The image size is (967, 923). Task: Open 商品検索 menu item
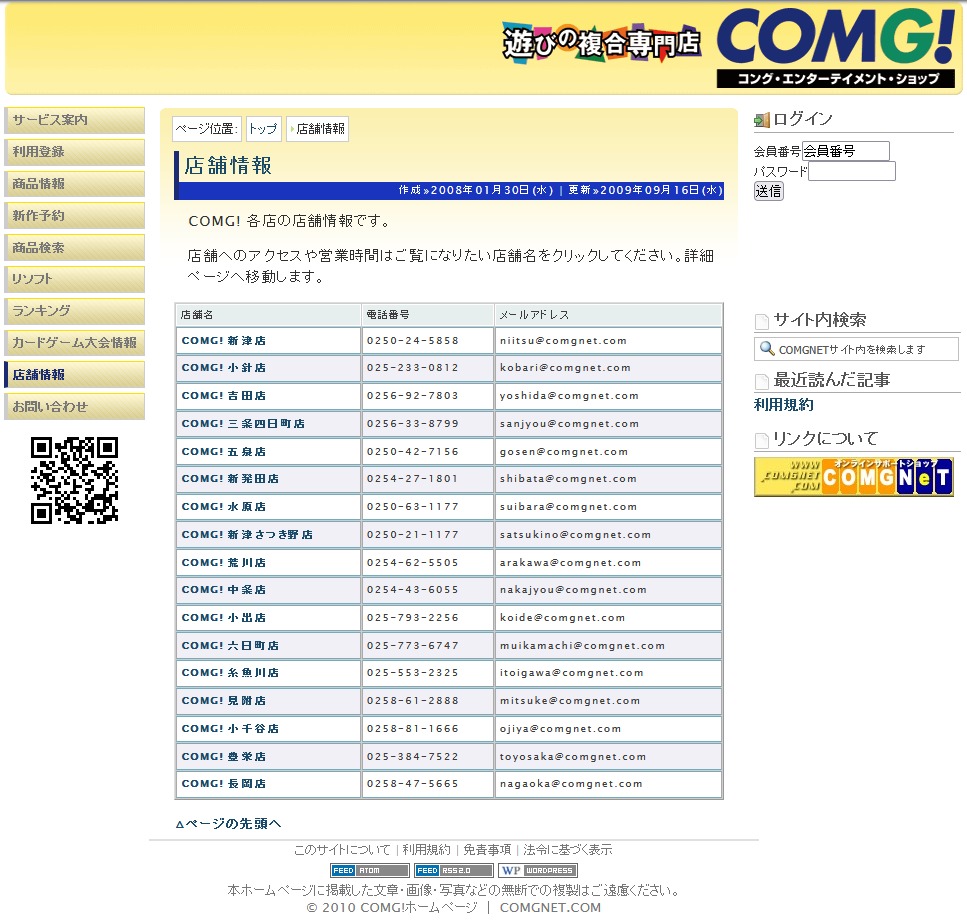point(75,248)
